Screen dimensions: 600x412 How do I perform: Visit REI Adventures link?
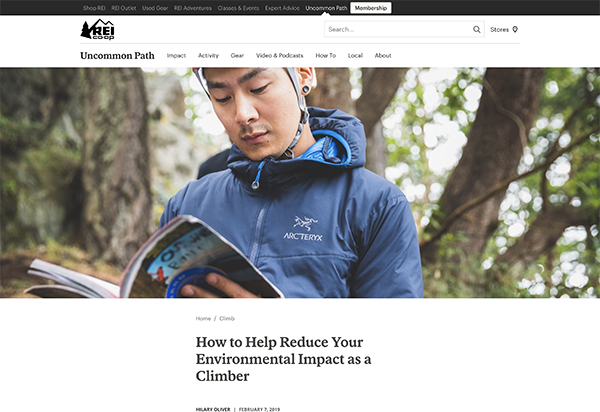[193, 8]
